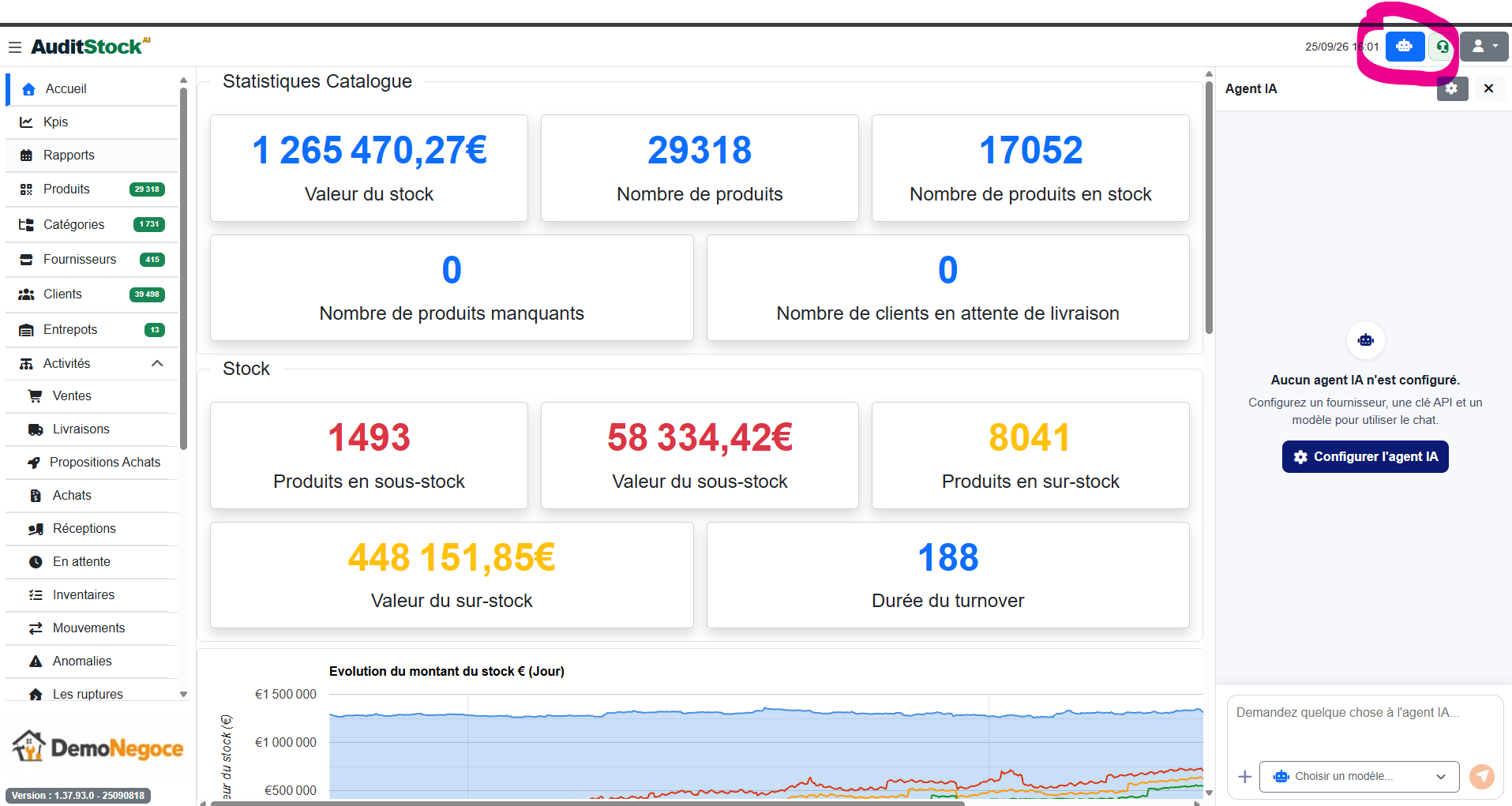Collapse the Activités section chevron
Image resolution: width=1512 pixels, height=806 pixels.
(157, 364)
